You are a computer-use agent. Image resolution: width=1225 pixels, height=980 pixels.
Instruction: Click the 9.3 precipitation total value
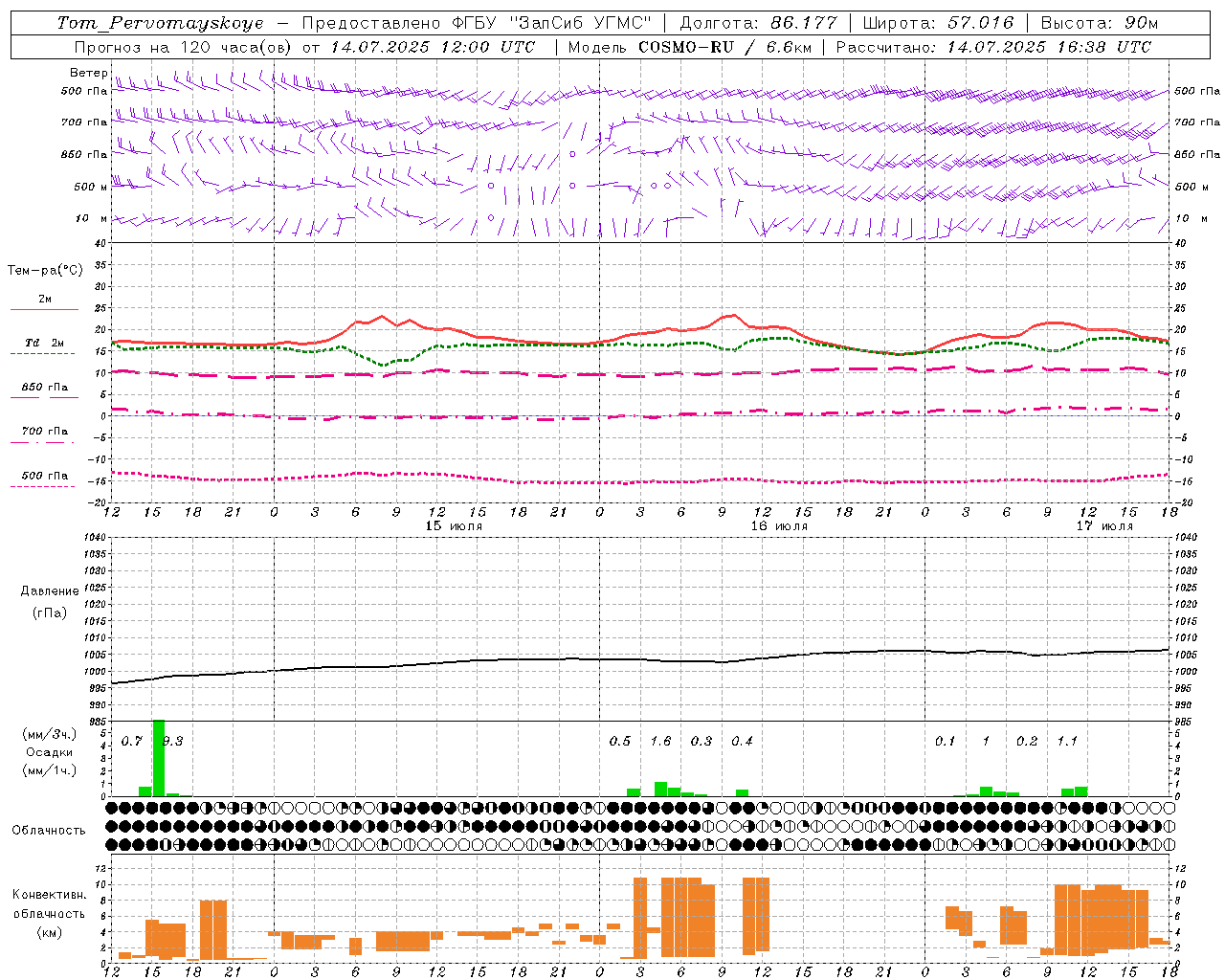tap(173, 742)
